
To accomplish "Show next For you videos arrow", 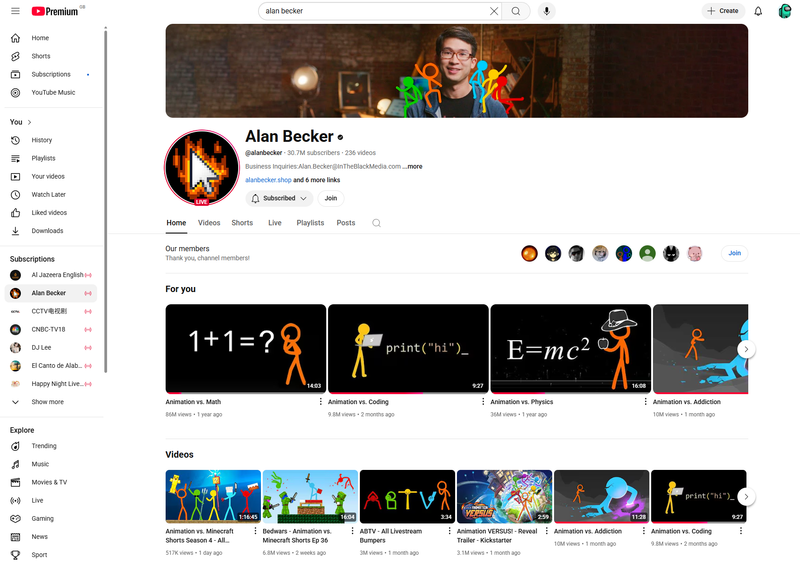I will 746,349.
